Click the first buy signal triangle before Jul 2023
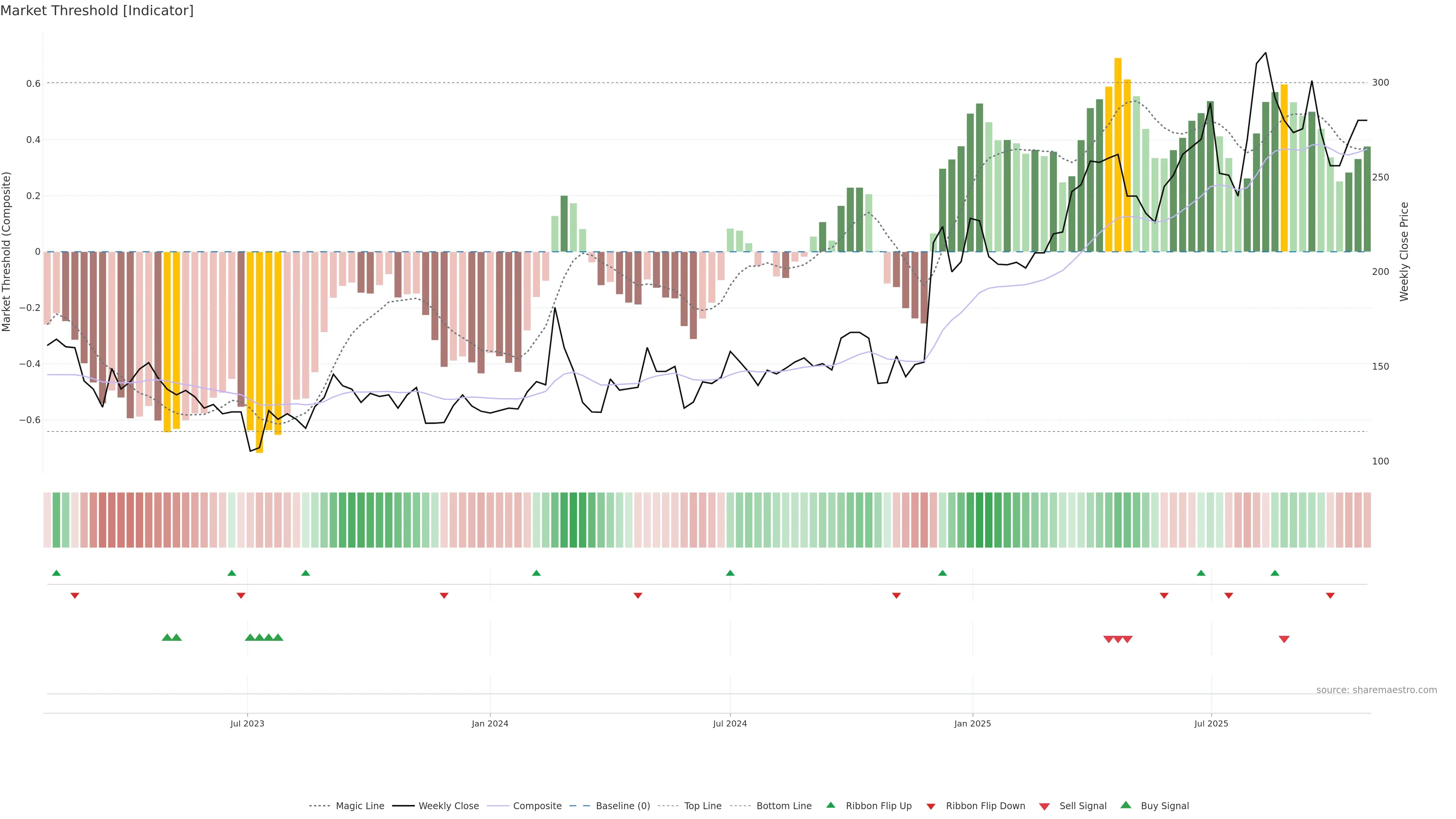This screenshot has height=819, width=1456. pyautogui.click(x=167, y=637)
